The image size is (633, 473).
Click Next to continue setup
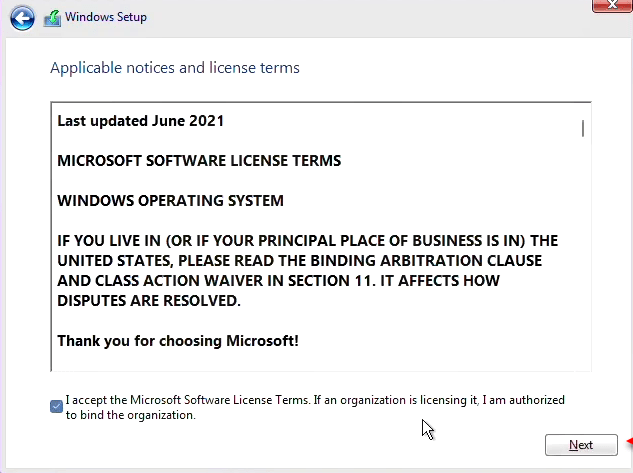click(581, 445)
